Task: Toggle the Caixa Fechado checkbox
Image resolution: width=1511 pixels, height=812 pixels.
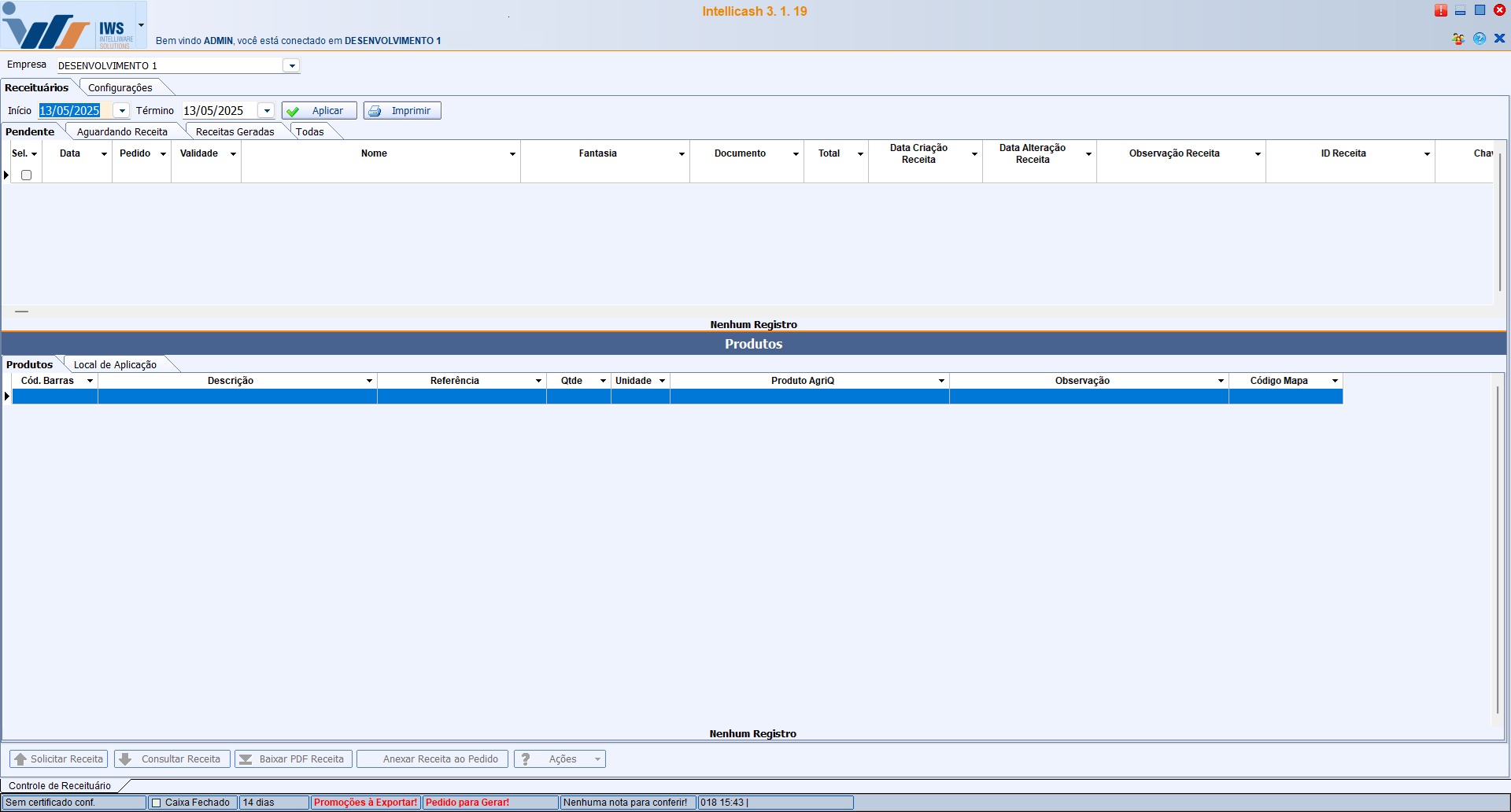Action: pyautogui.click(x=156, y=803)
